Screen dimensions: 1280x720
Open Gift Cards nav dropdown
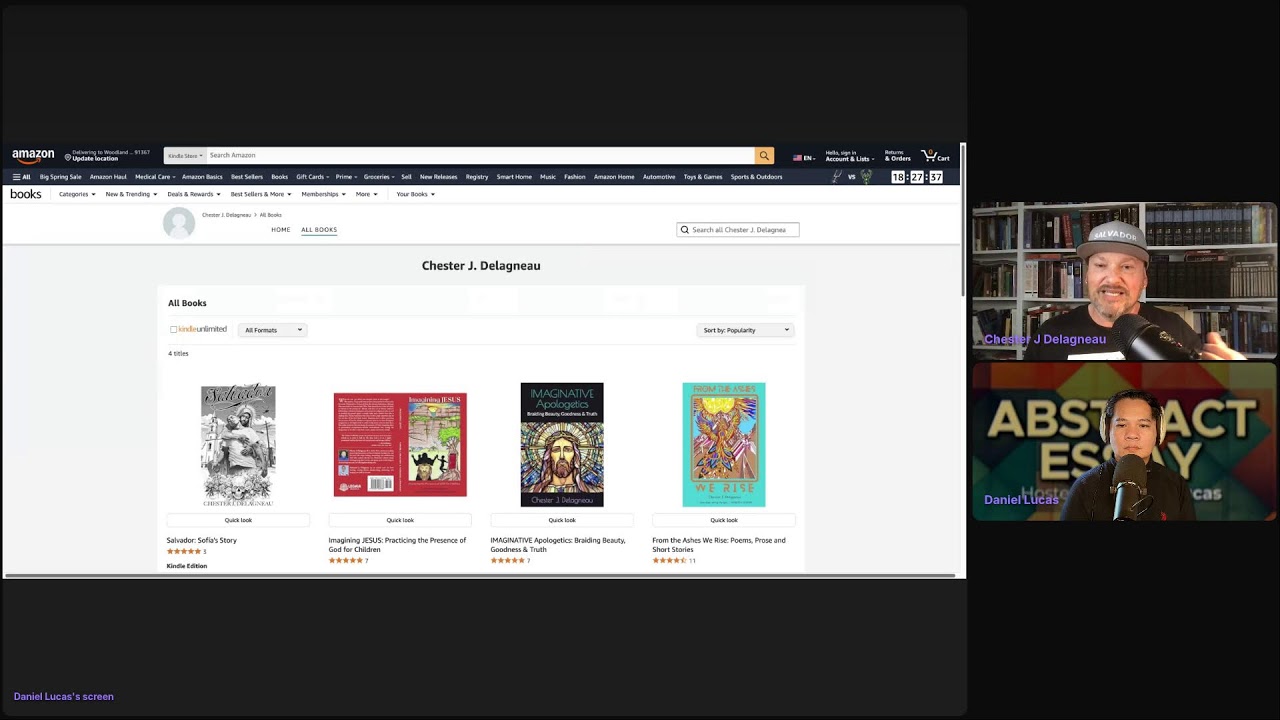point(312,177)
